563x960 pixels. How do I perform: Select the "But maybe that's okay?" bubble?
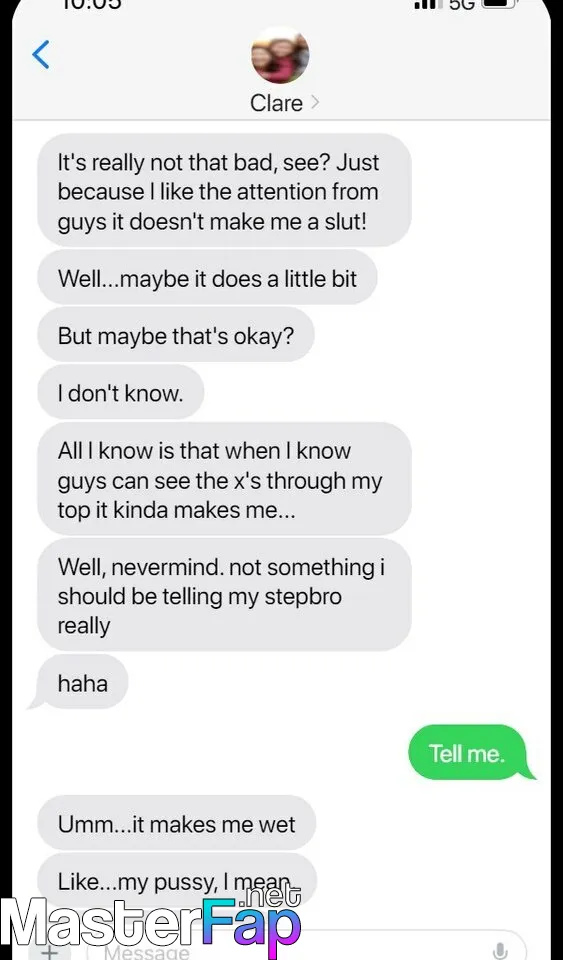[176, 335]
